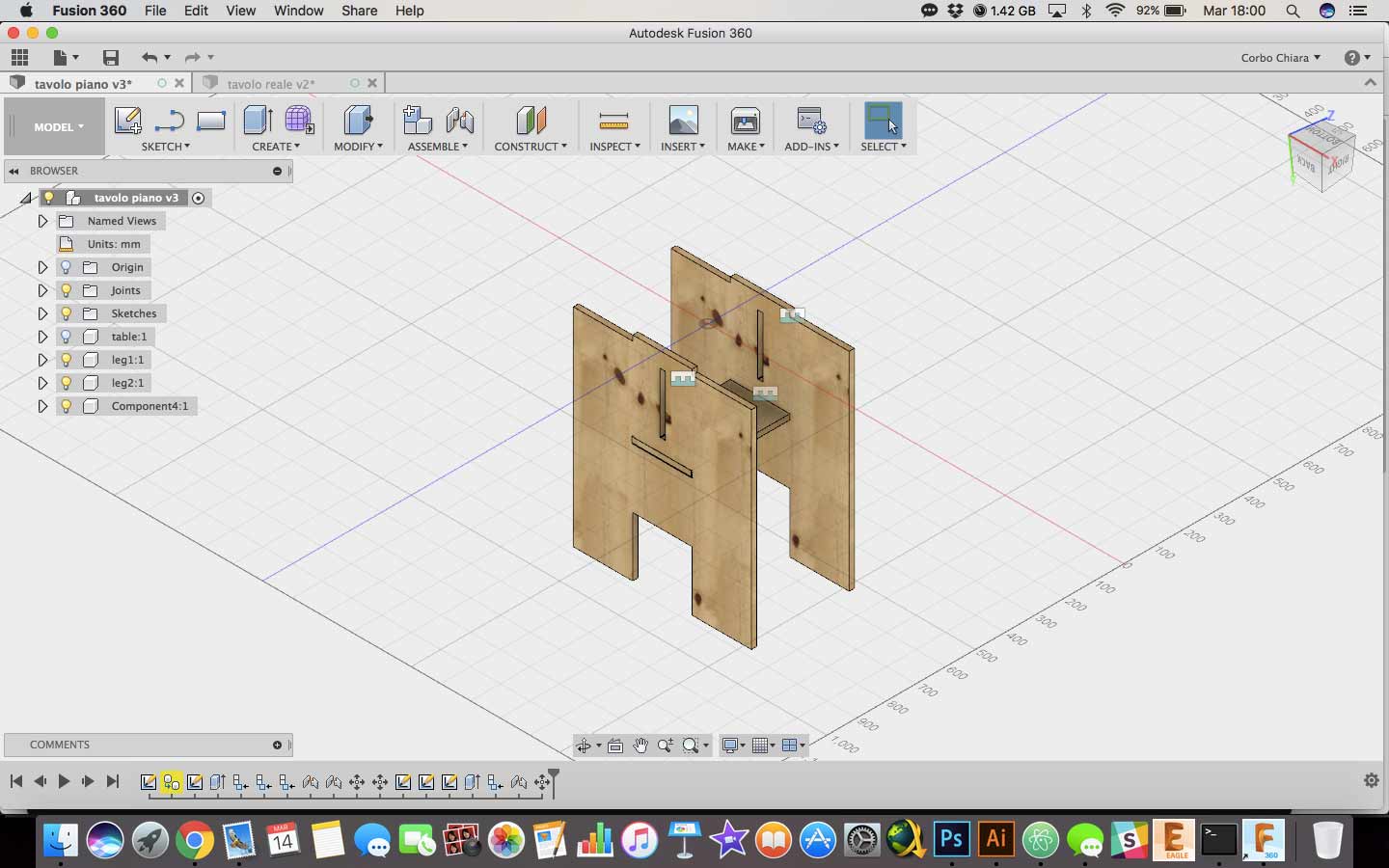This screenshot has width=1389, height=868.
Task: Add a comment with the plus icon
Action: click(x=277, y=745)
